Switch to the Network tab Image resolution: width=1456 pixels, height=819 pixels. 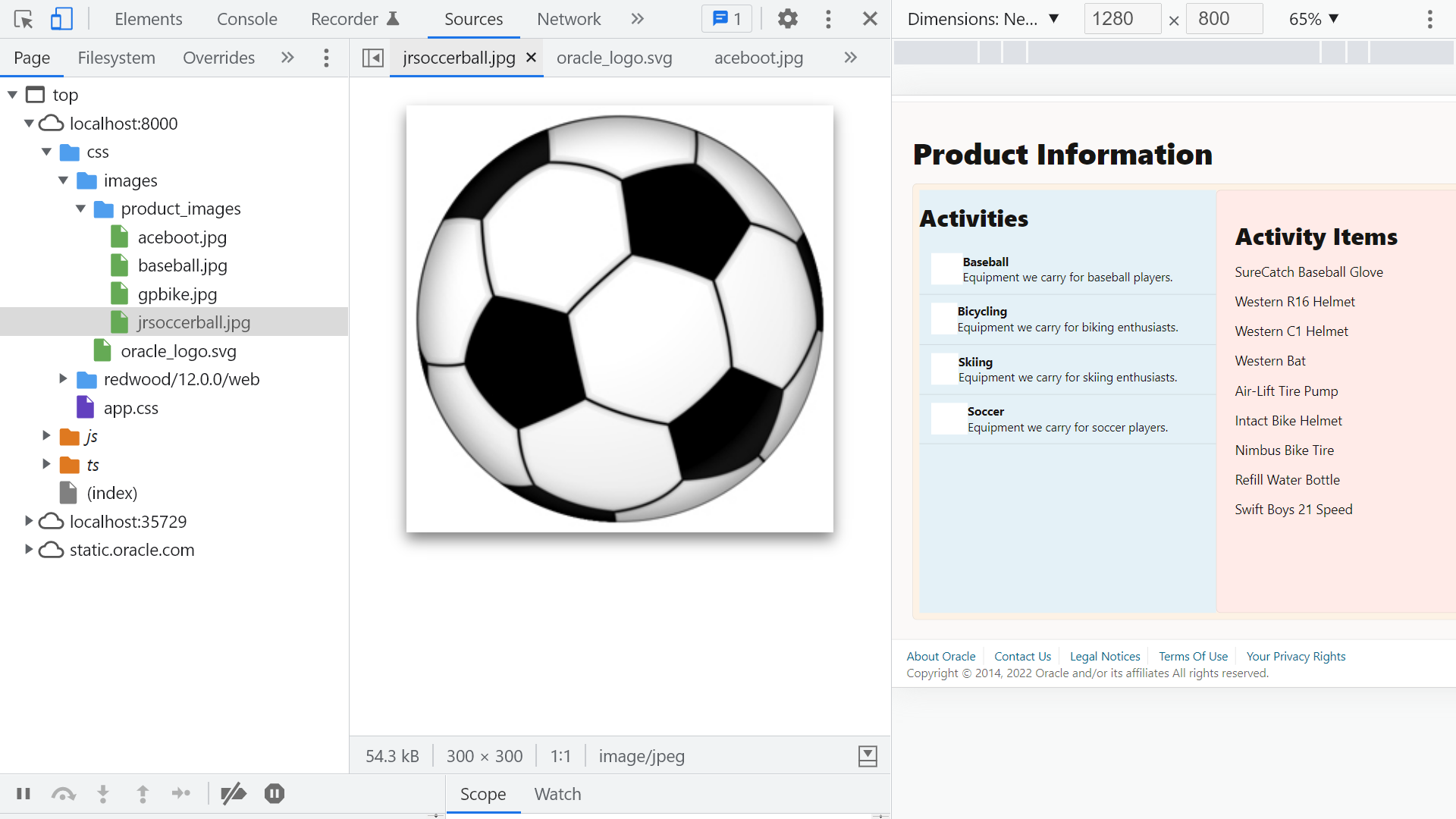pyautogui.click(x=569, y=19)
